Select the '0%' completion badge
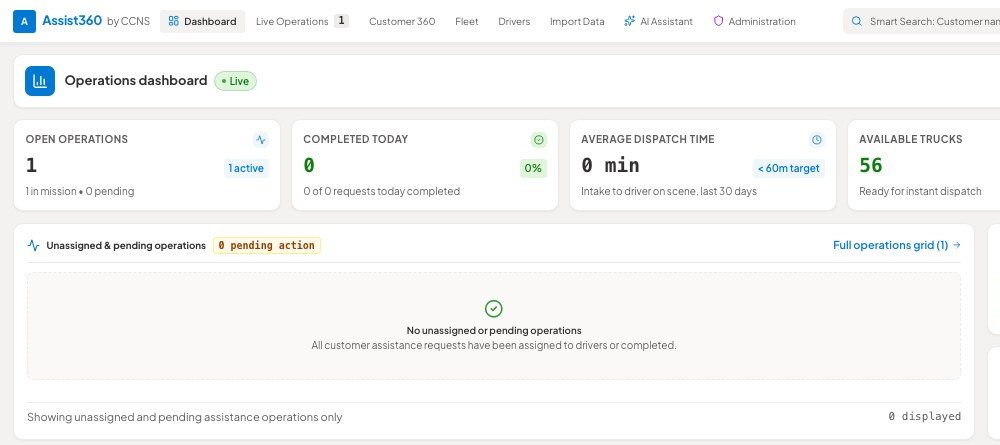This screenshot has width=1000, height=445. coord(533,168)
